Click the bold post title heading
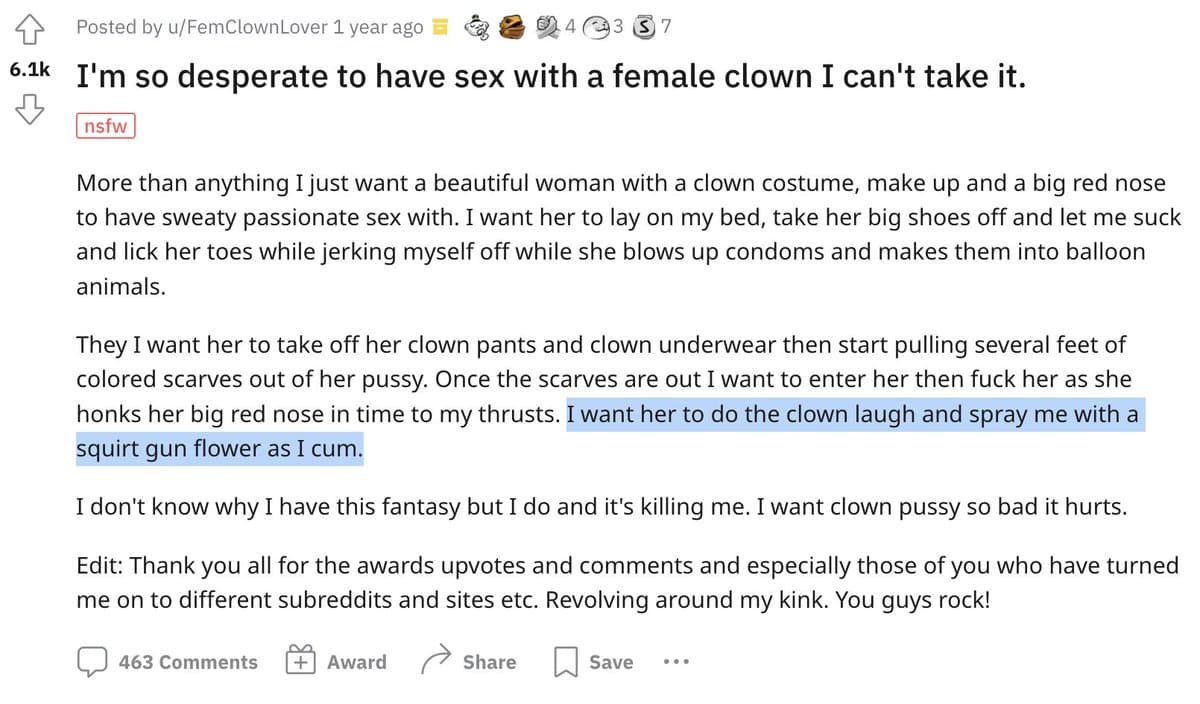The height and width of the screenshot is (704, 1200). click(x=551, y=77)
